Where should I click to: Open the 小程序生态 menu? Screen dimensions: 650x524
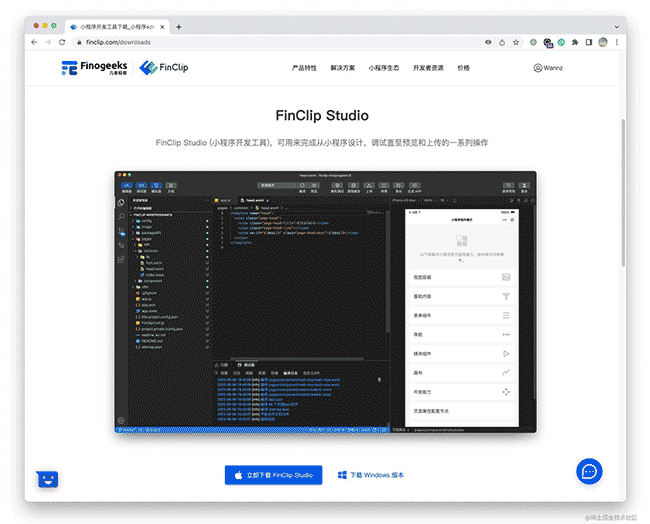[384, 68]
